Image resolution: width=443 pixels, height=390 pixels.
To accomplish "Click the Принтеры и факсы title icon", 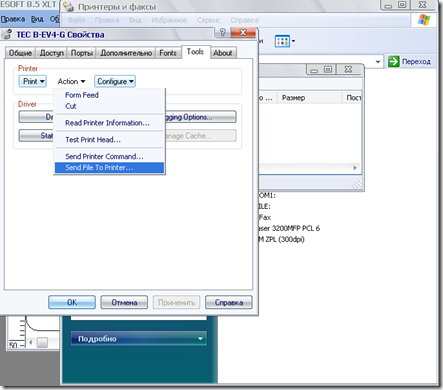I will [x=69, y=7].
